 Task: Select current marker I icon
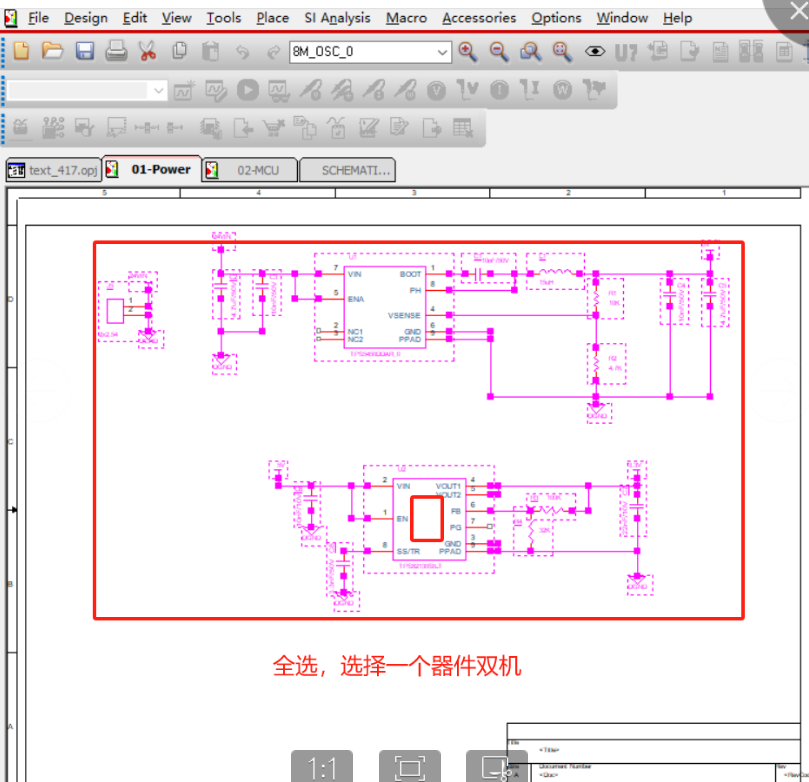tap(499, 91)
